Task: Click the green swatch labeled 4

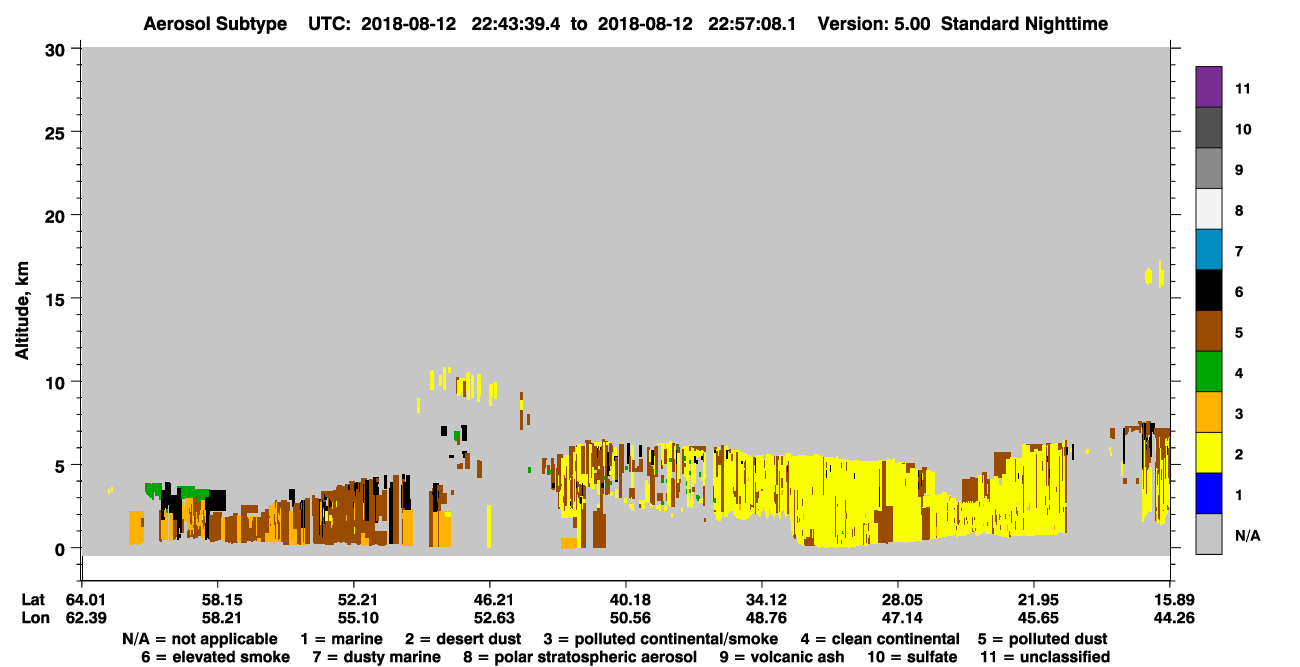Action: click(x=1209, y=371)
